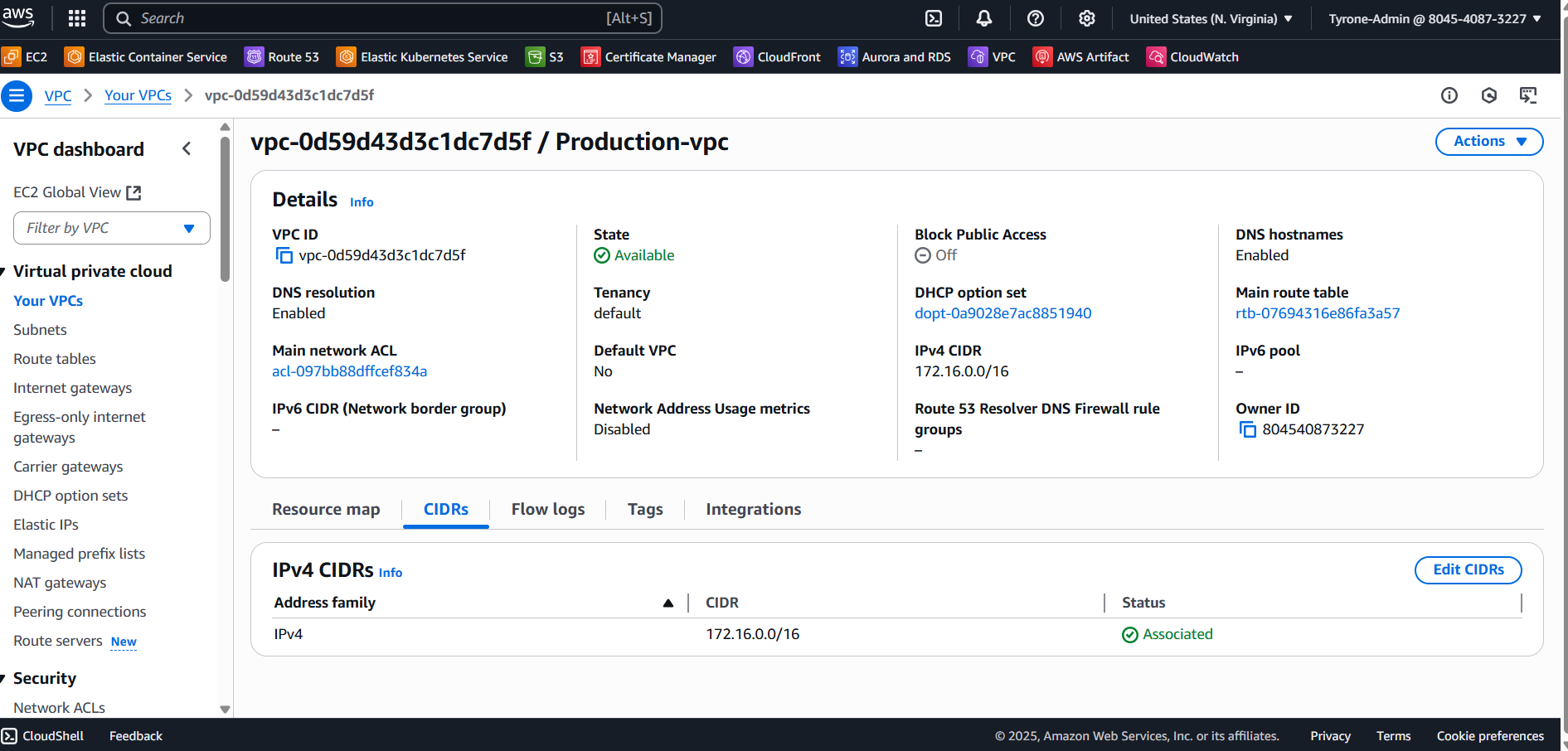Launch CloudShell from the bottom bar

tap(43, 735)
